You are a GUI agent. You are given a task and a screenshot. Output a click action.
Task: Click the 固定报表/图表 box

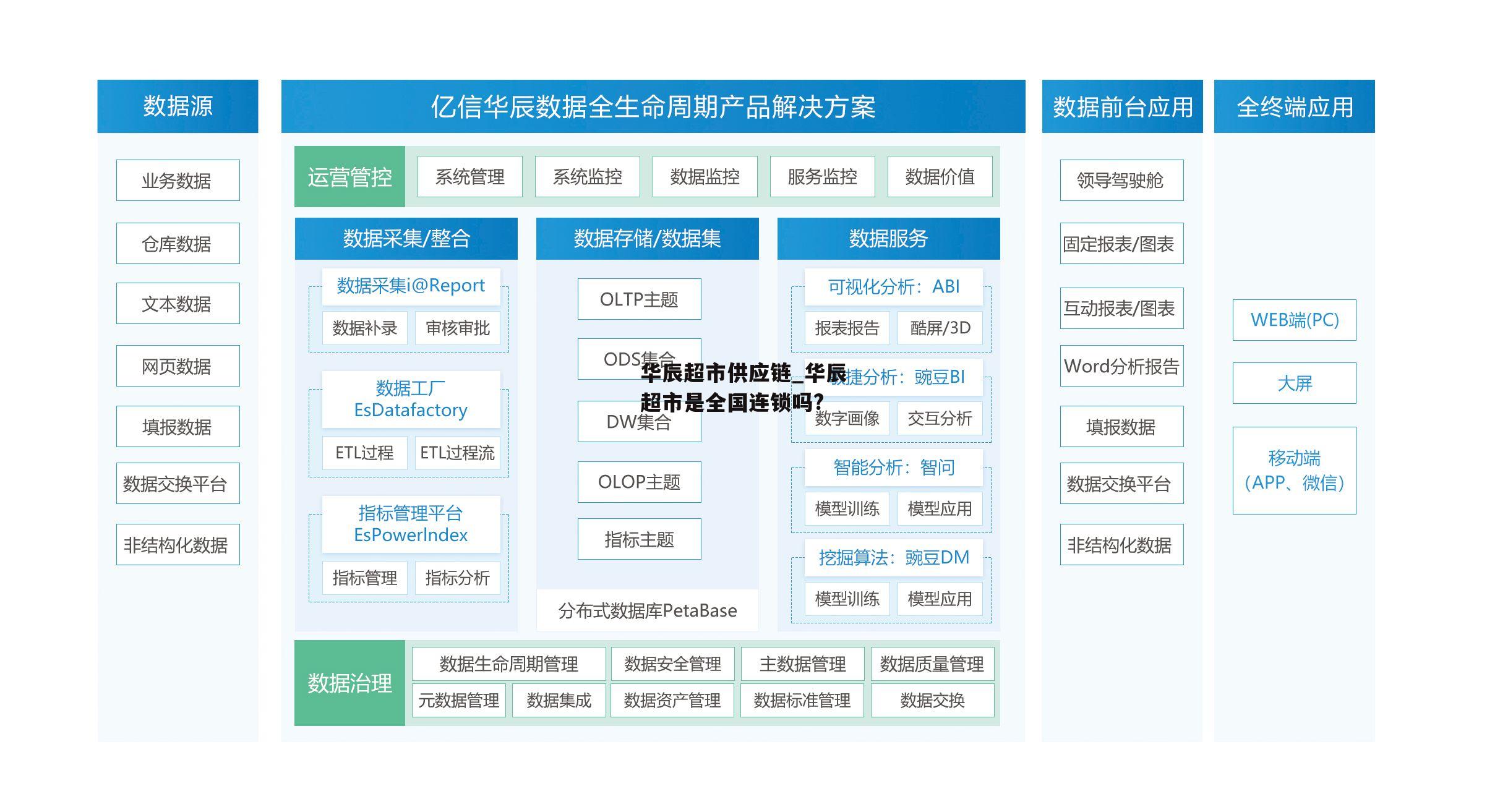[x=1122, y=243]
